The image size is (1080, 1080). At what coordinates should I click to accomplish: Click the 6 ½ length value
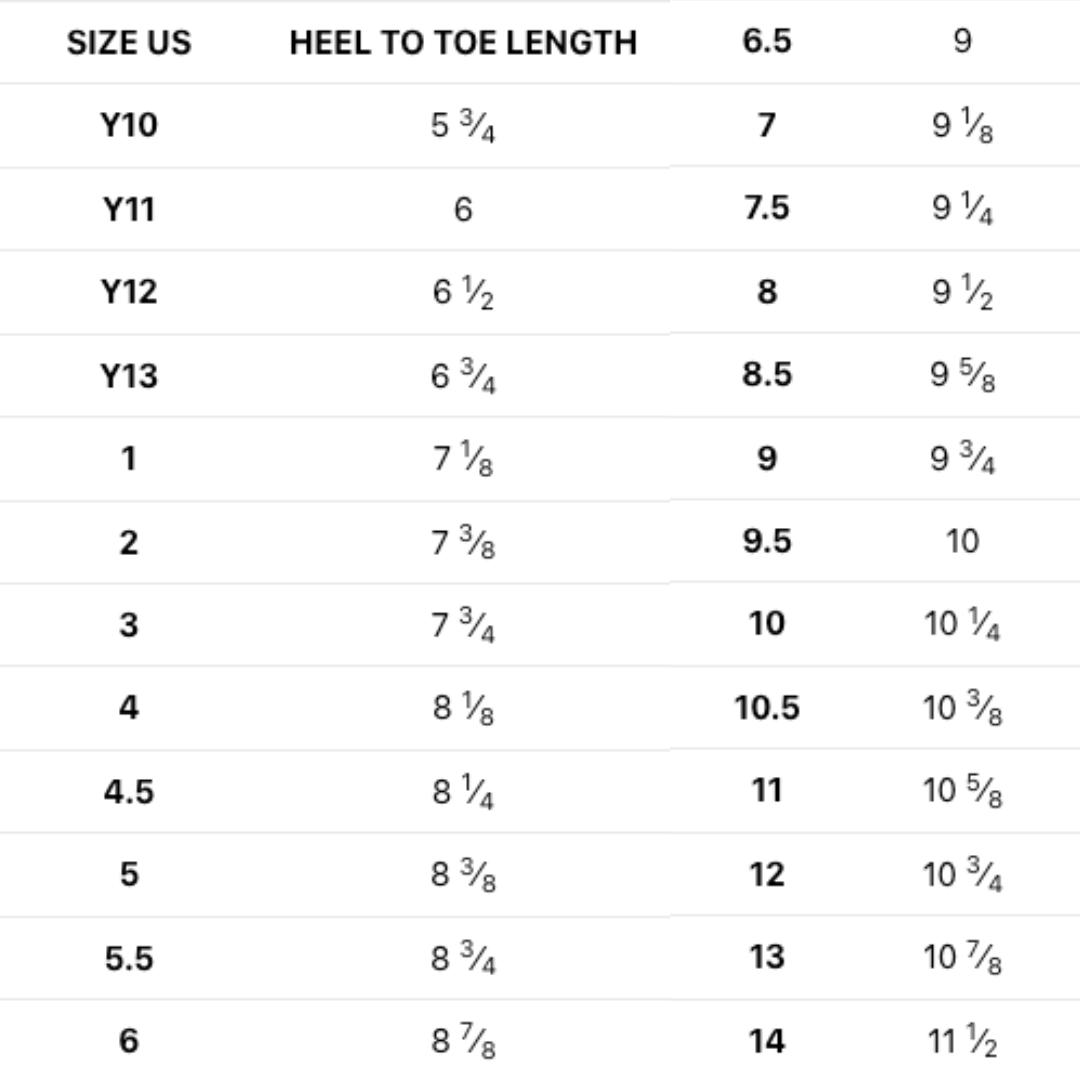[x=463, y=293]
